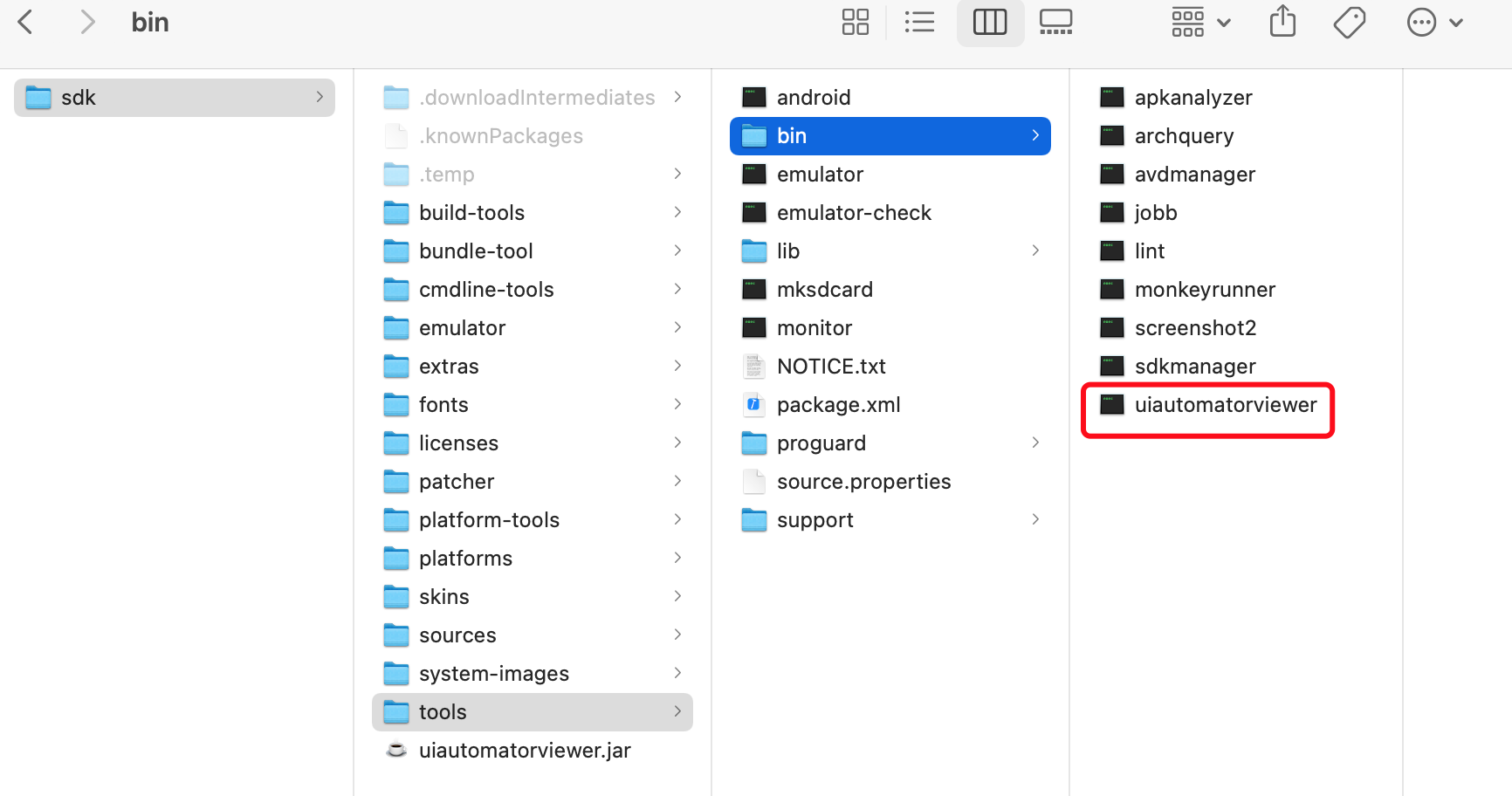This screenshot has height=796, width=1512.
Task: Select NOTICE.txt in the bin folder
Action: click(x=831, y=366)
